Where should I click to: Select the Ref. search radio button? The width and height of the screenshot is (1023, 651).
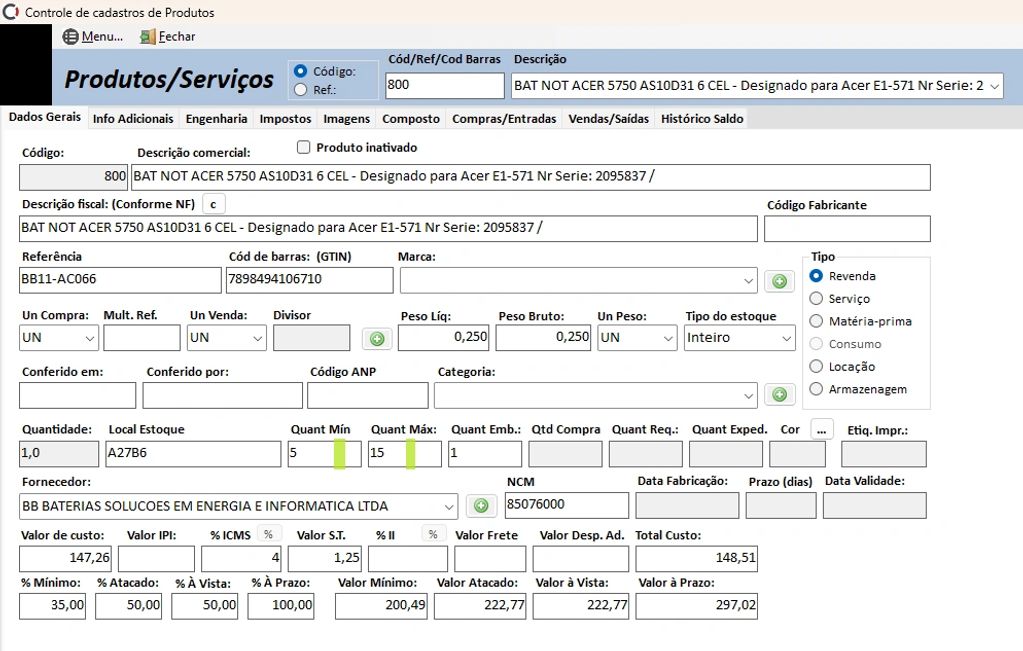tap(301, 90)
